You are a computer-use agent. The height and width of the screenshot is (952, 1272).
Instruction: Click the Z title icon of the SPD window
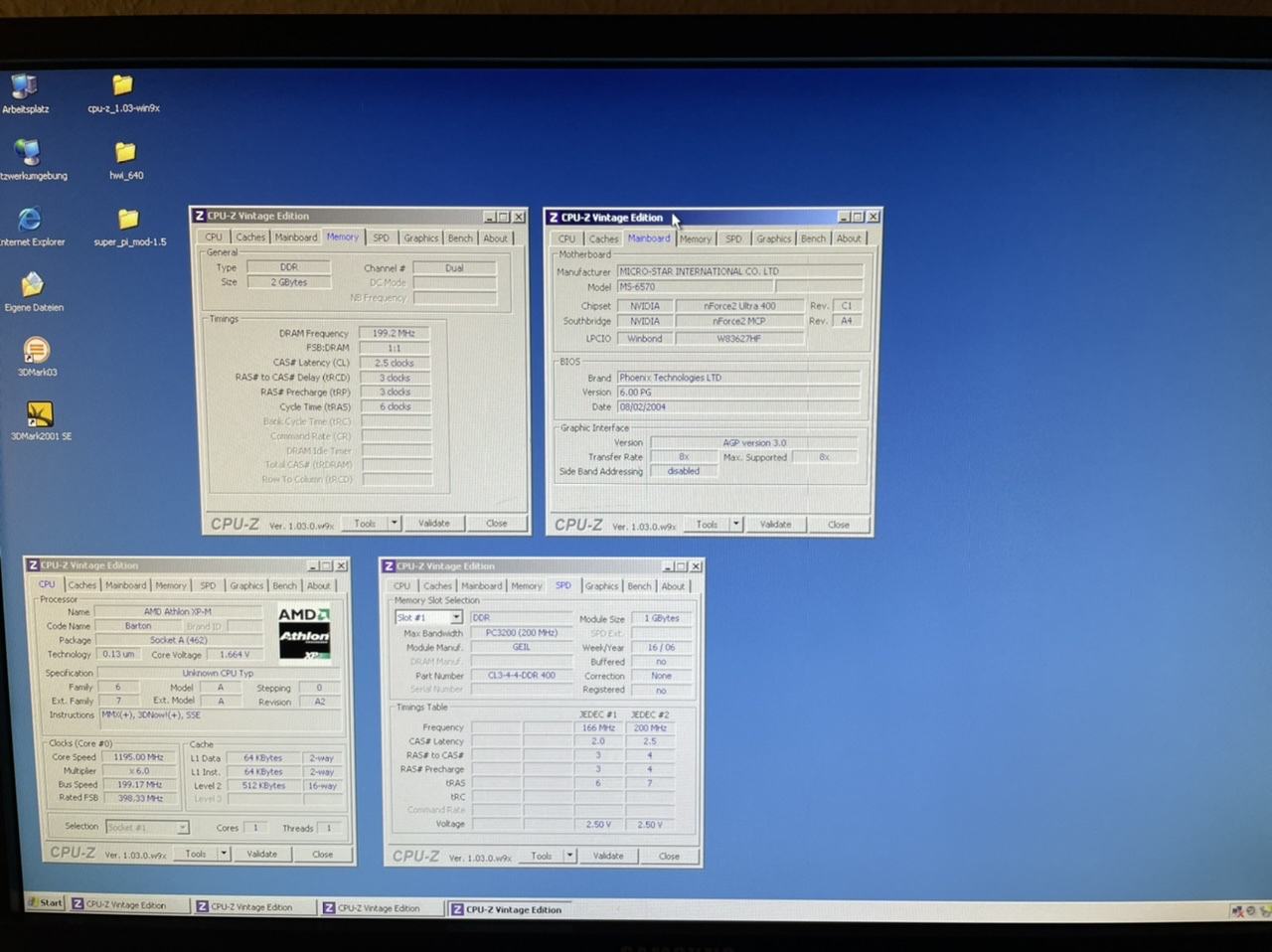click(x=389, y=566)
